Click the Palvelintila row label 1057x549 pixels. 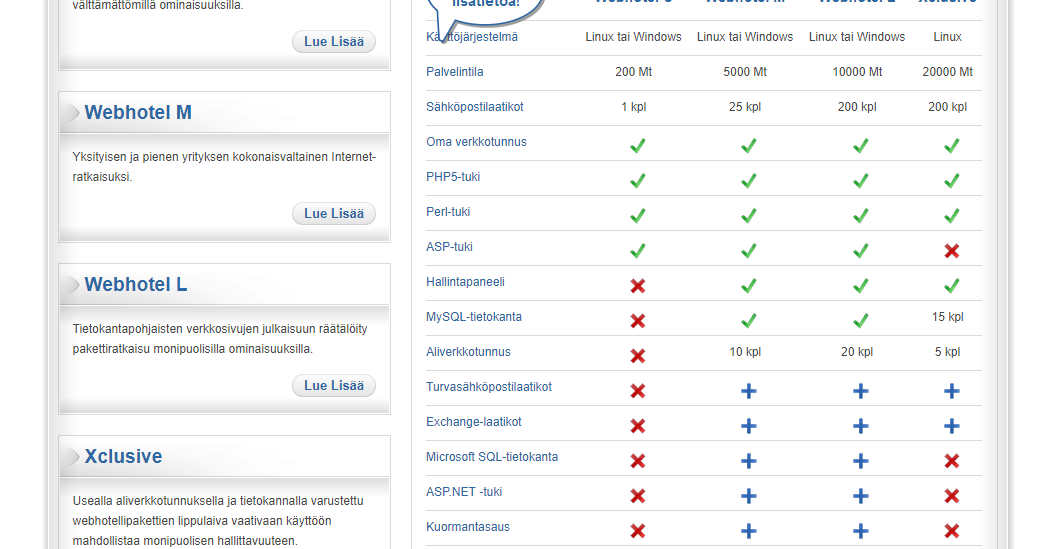[x=454, y=71]
